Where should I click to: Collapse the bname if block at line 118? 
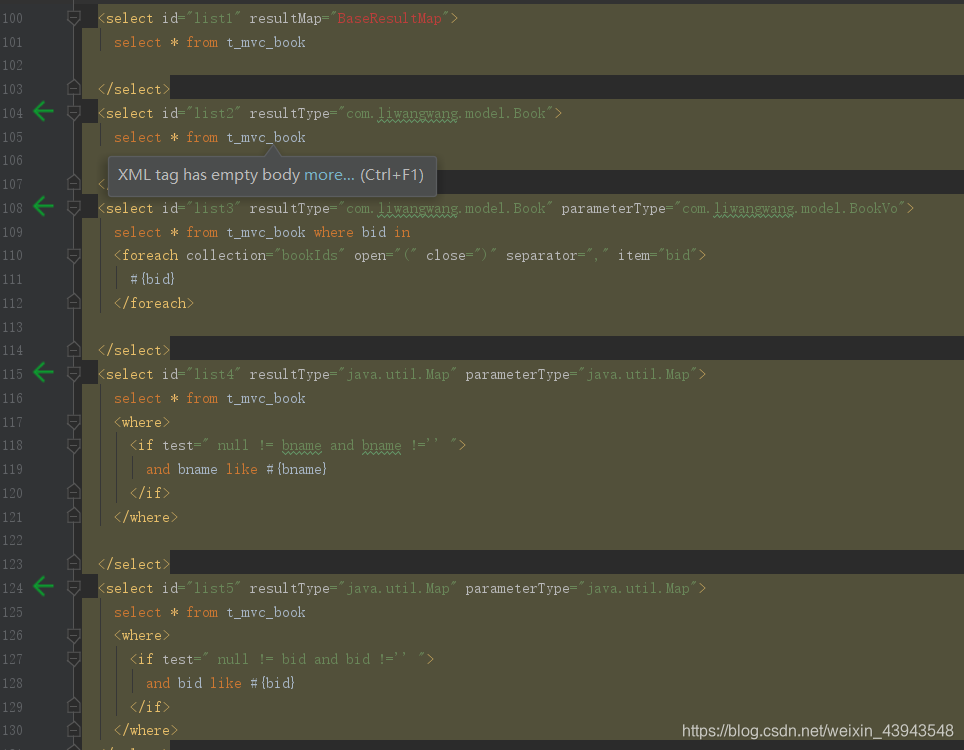pos(73,445)
